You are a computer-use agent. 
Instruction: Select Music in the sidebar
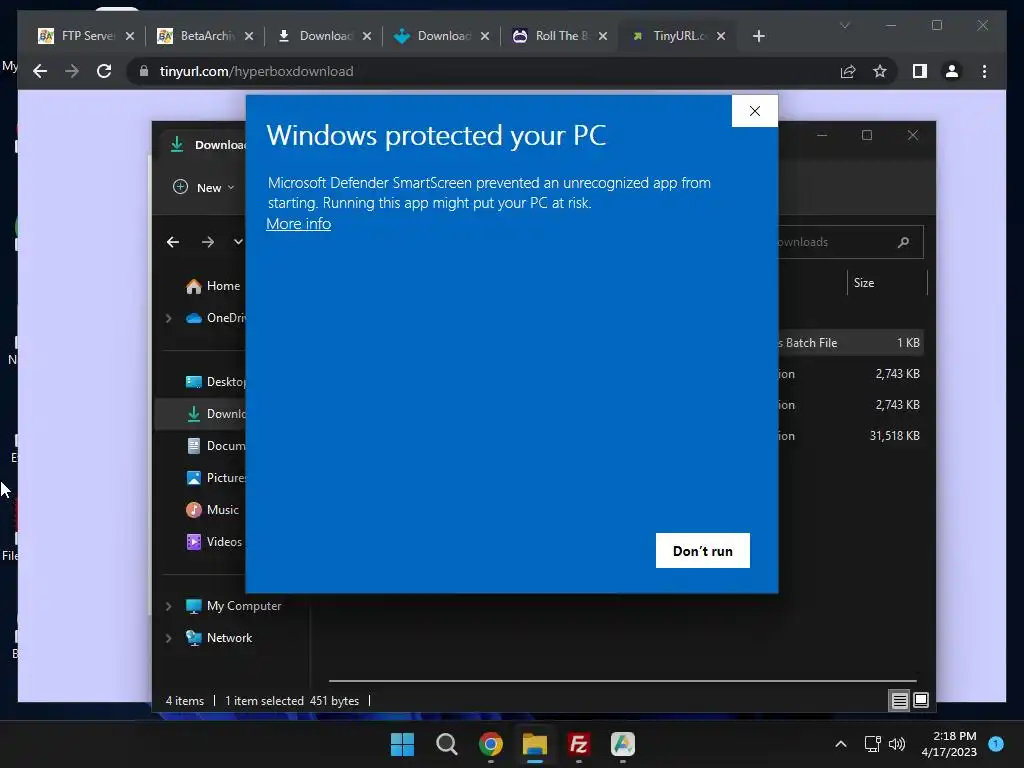pos(212,509)
